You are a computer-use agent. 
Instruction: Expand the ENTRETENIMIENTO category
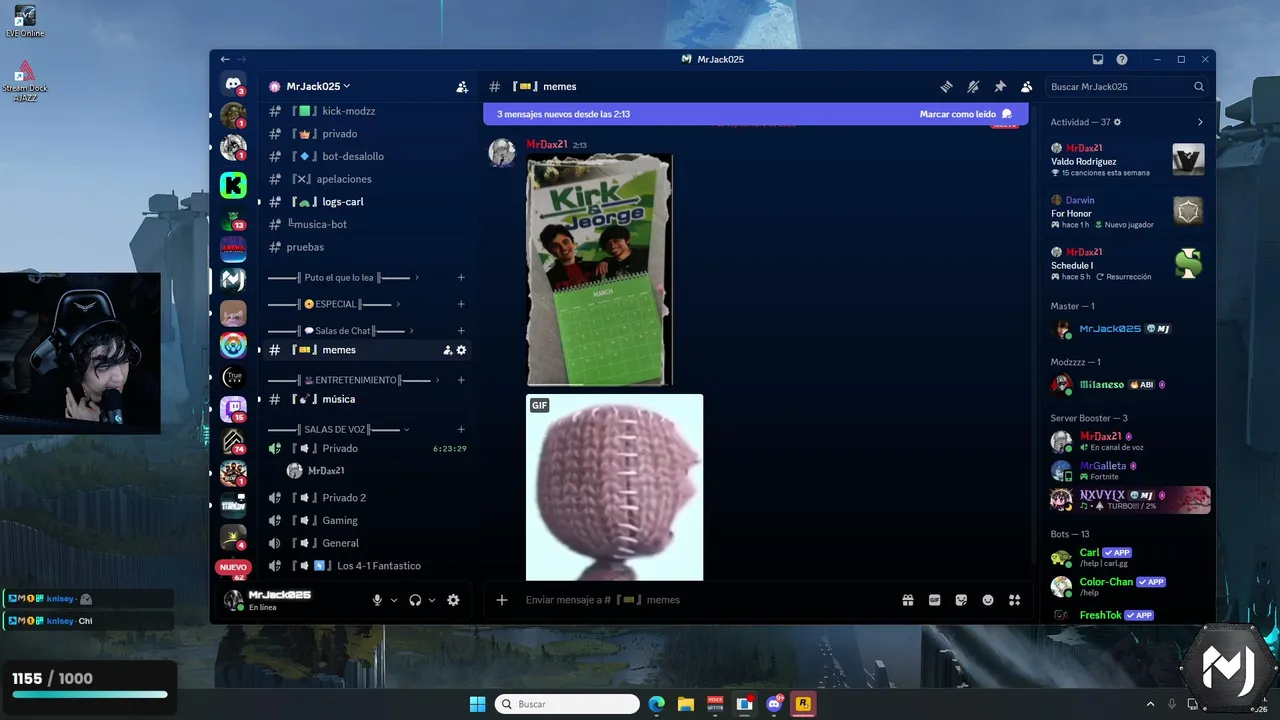(x=354, y=380)
